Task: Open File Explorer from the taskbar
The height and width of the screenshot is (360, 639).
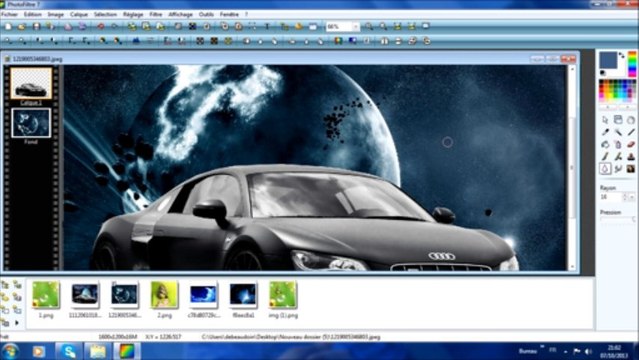Action: [98, 351]
